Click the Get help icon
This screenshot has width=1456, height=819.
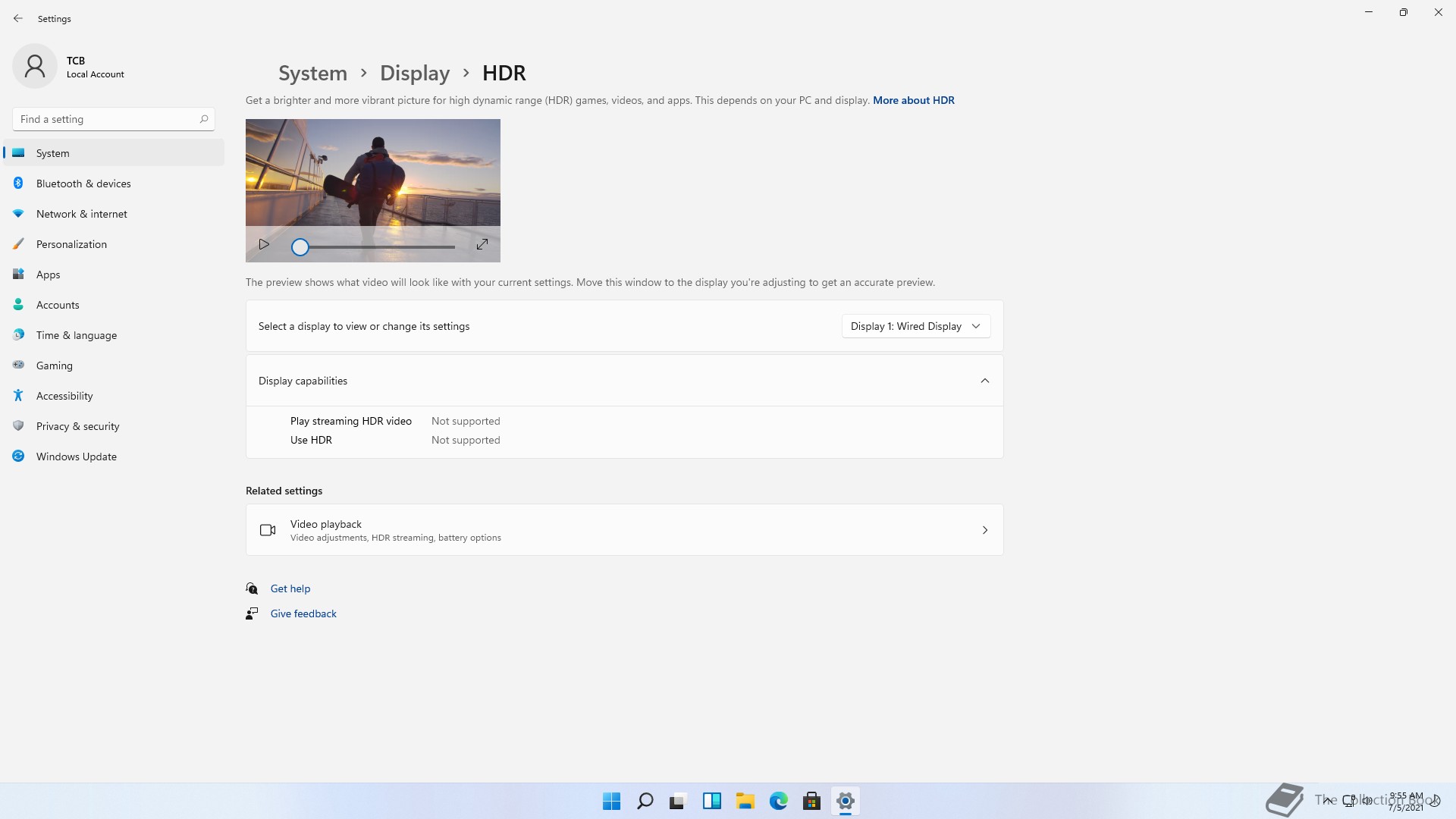click(x=252, y=588)
